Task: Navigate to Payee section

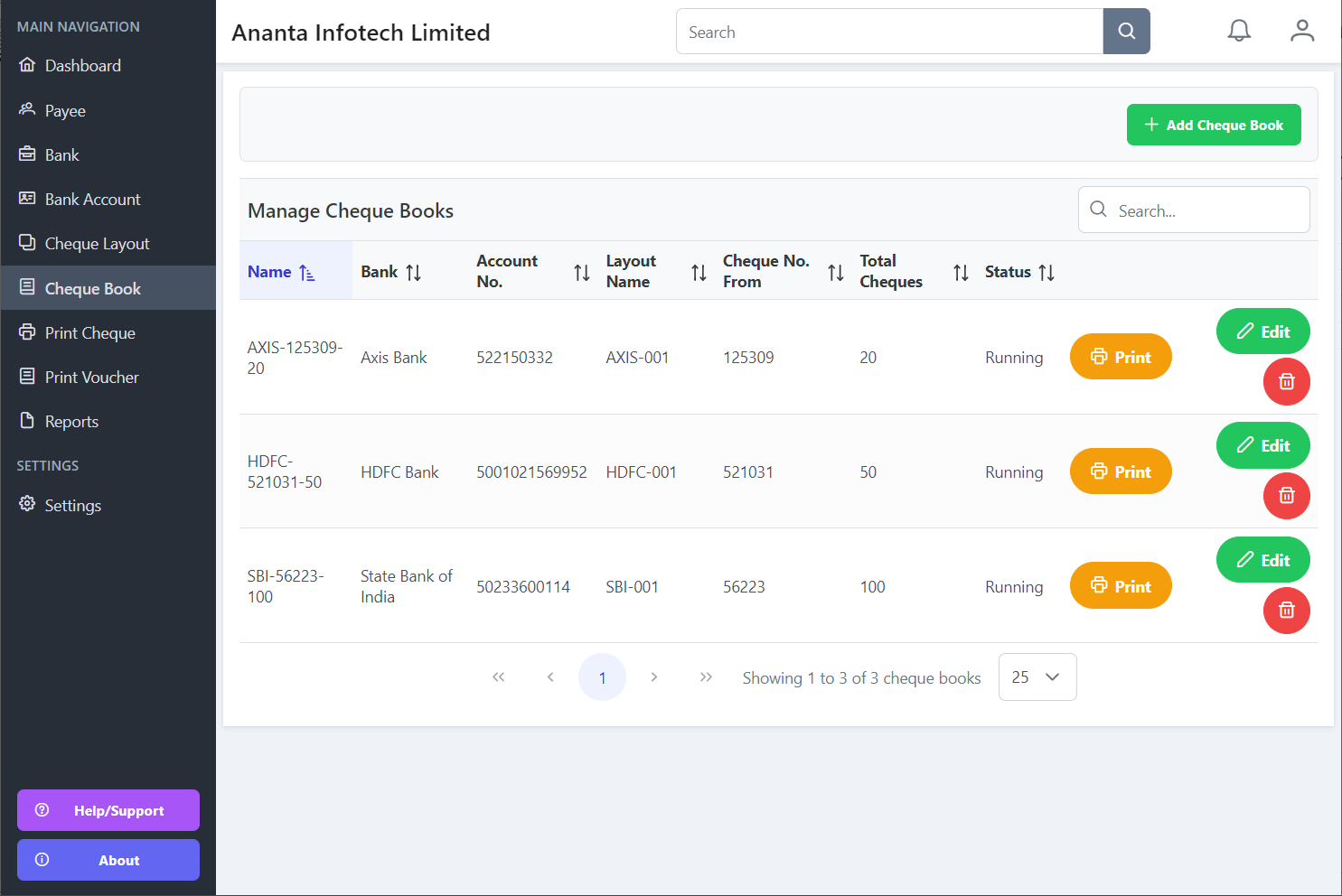Action: coord(108,110)
